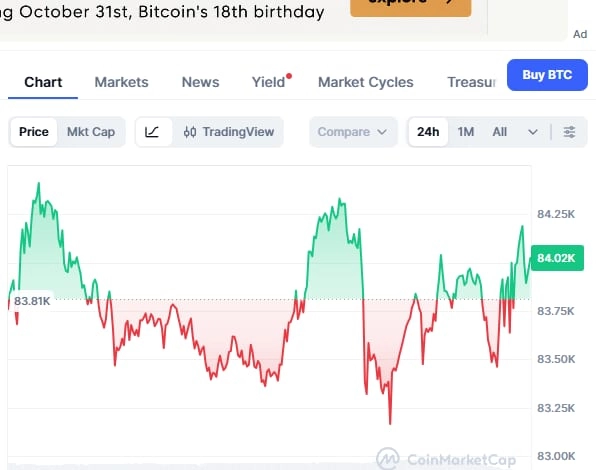Click the 84.02K current price label

[x=557, y=258]
